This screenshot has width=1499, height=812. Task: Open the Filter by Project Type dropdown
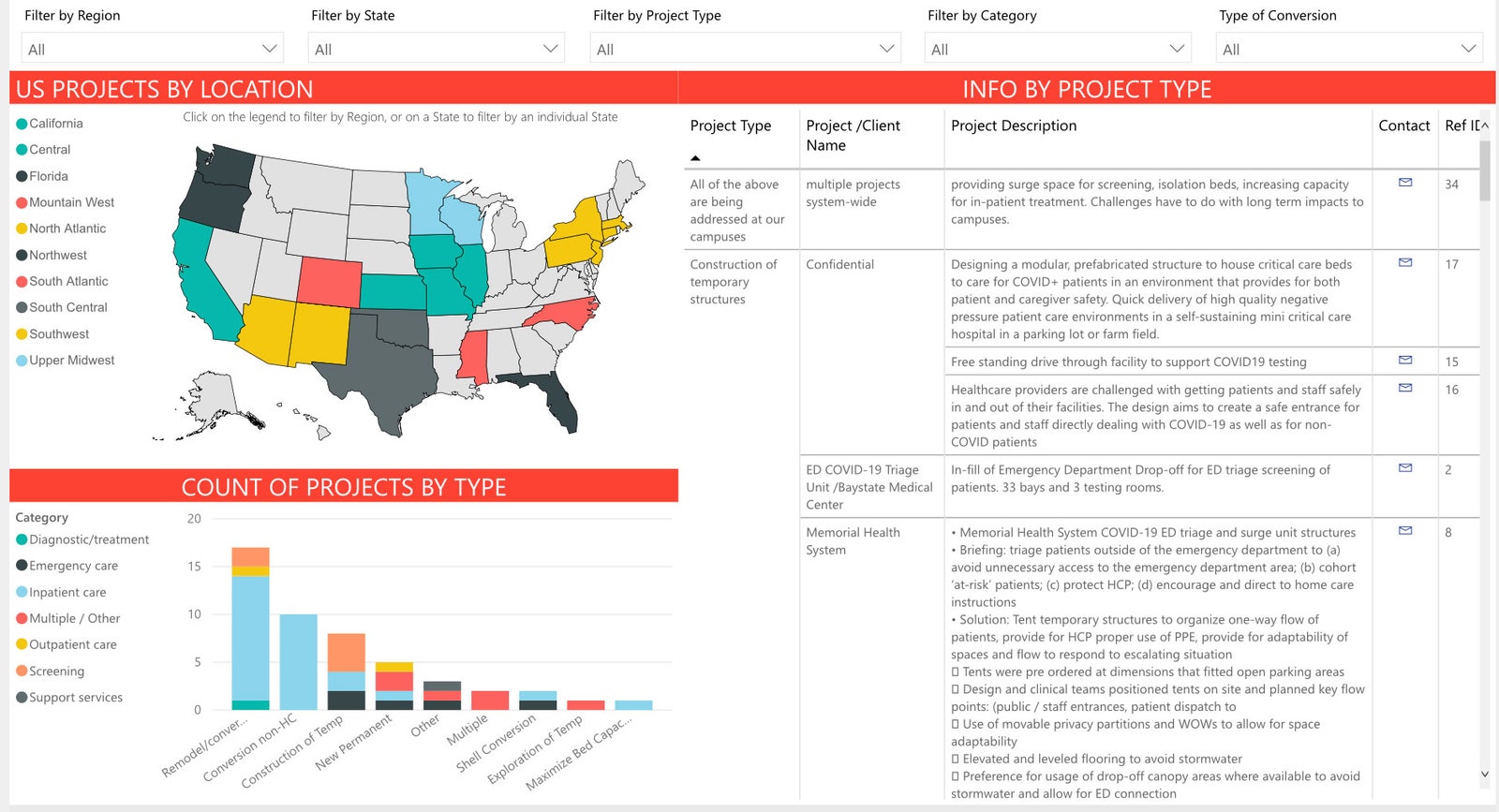click(745, 49)
